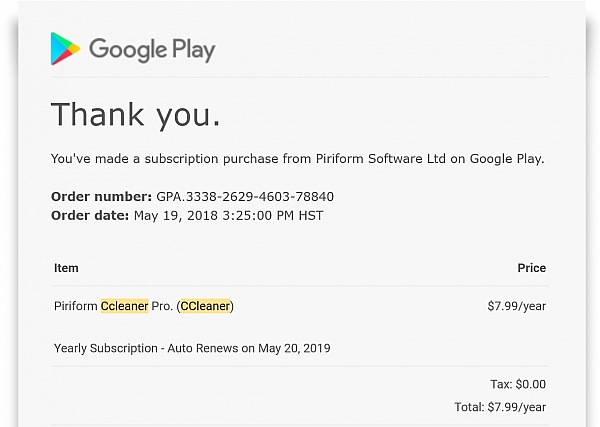
Task: Click the Tax: $0.00 line
Action: click(518, 384)
